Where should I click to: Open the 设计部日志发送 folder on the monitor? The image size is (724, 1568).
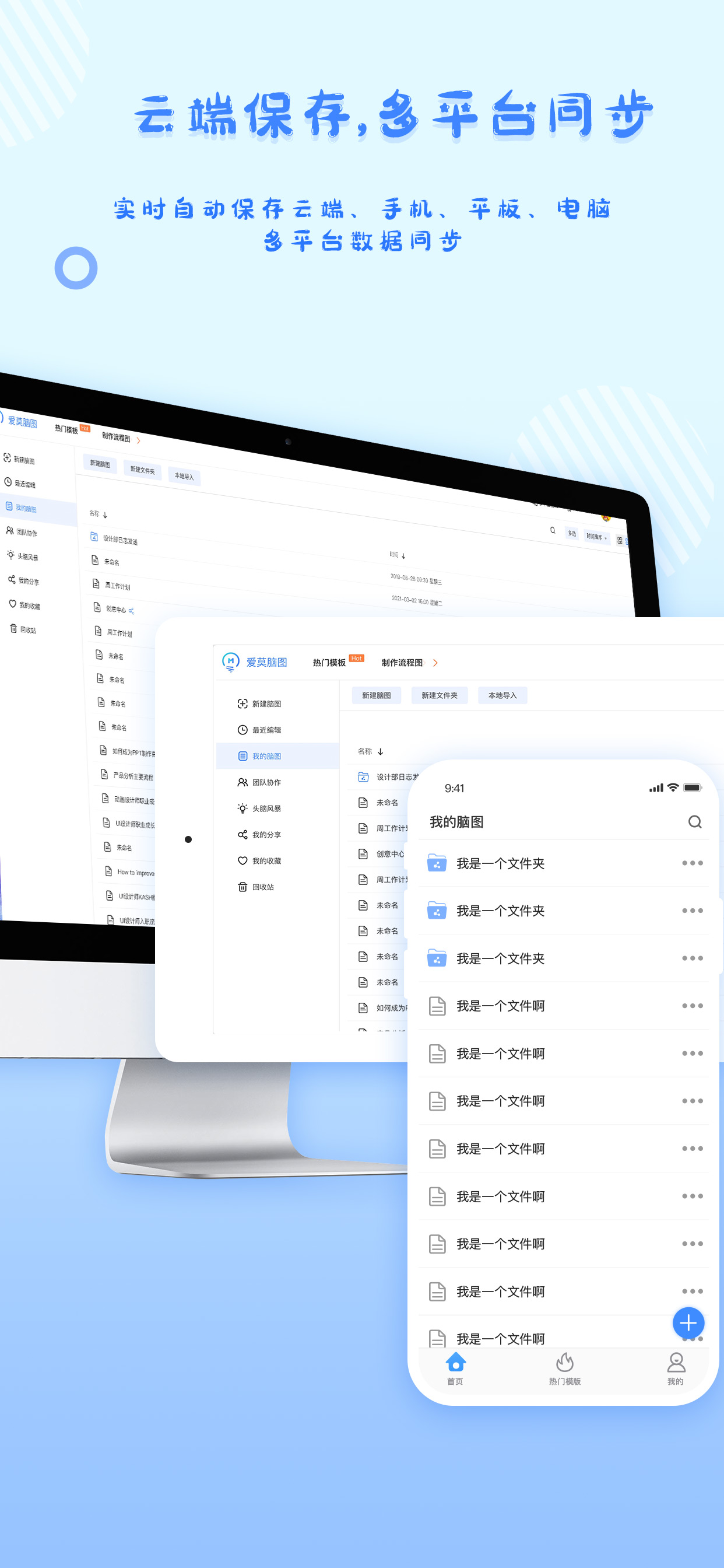114,538
